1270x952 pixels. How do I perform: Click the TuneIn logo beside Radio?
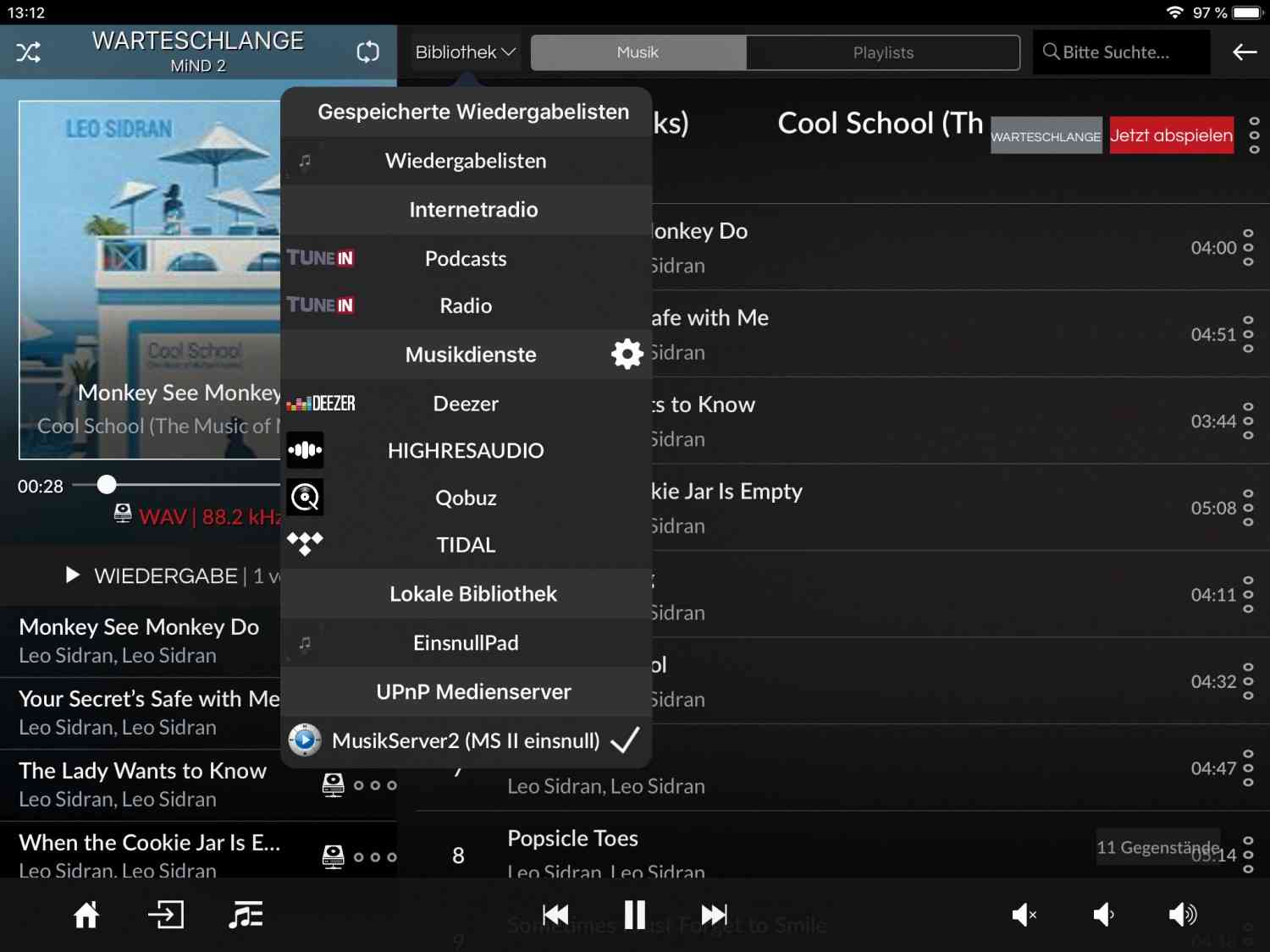point(320,305)
